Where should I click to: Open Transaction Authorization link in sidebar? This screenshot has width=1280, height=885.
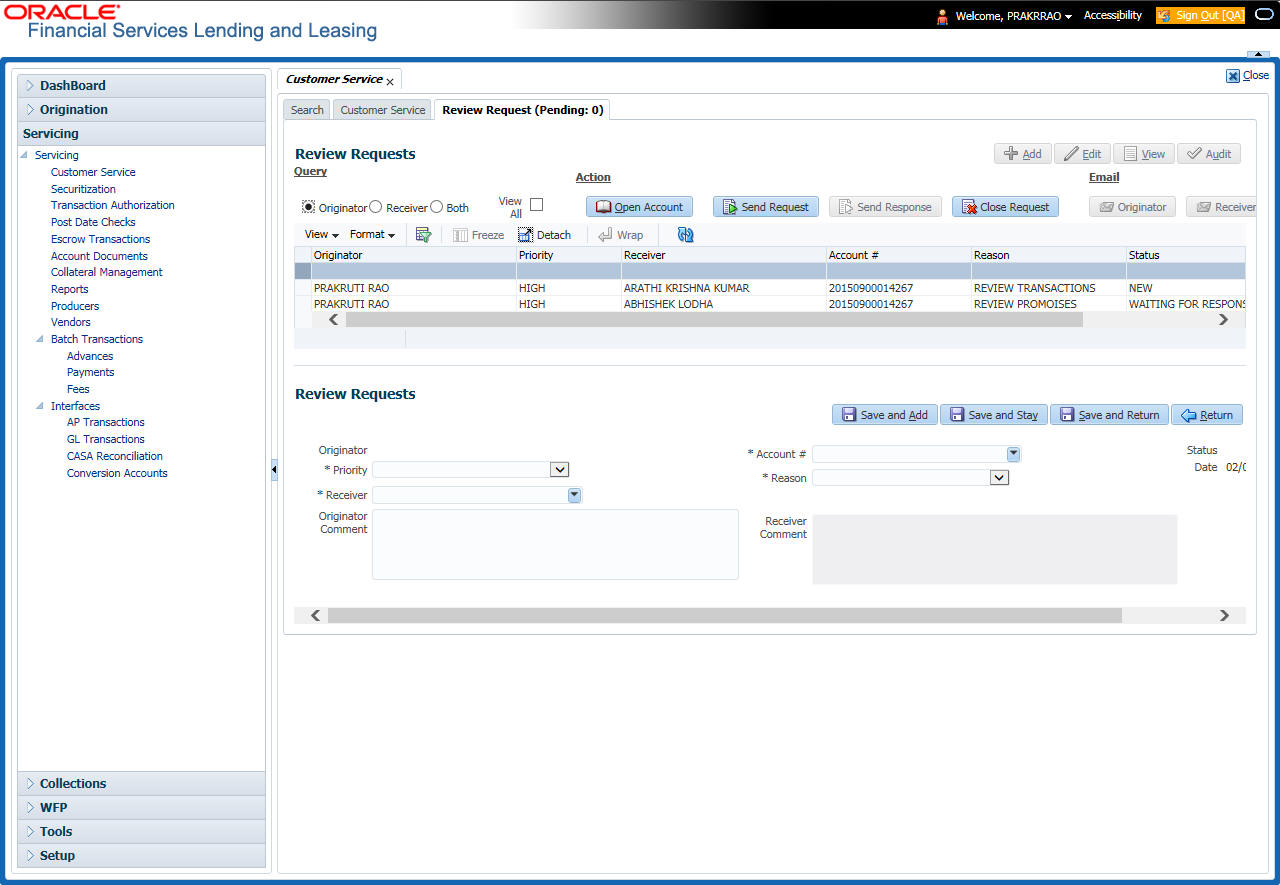(x=112, y=205)
